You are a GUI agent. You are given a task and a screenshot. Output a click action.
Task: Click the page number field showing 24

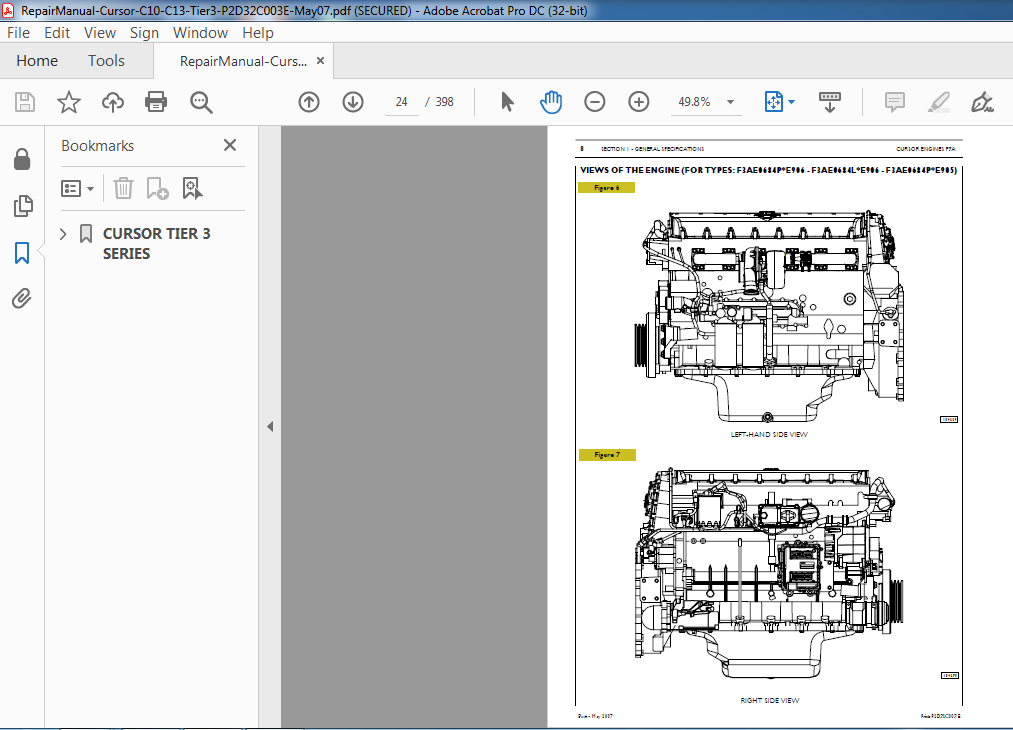pos(402,102)
